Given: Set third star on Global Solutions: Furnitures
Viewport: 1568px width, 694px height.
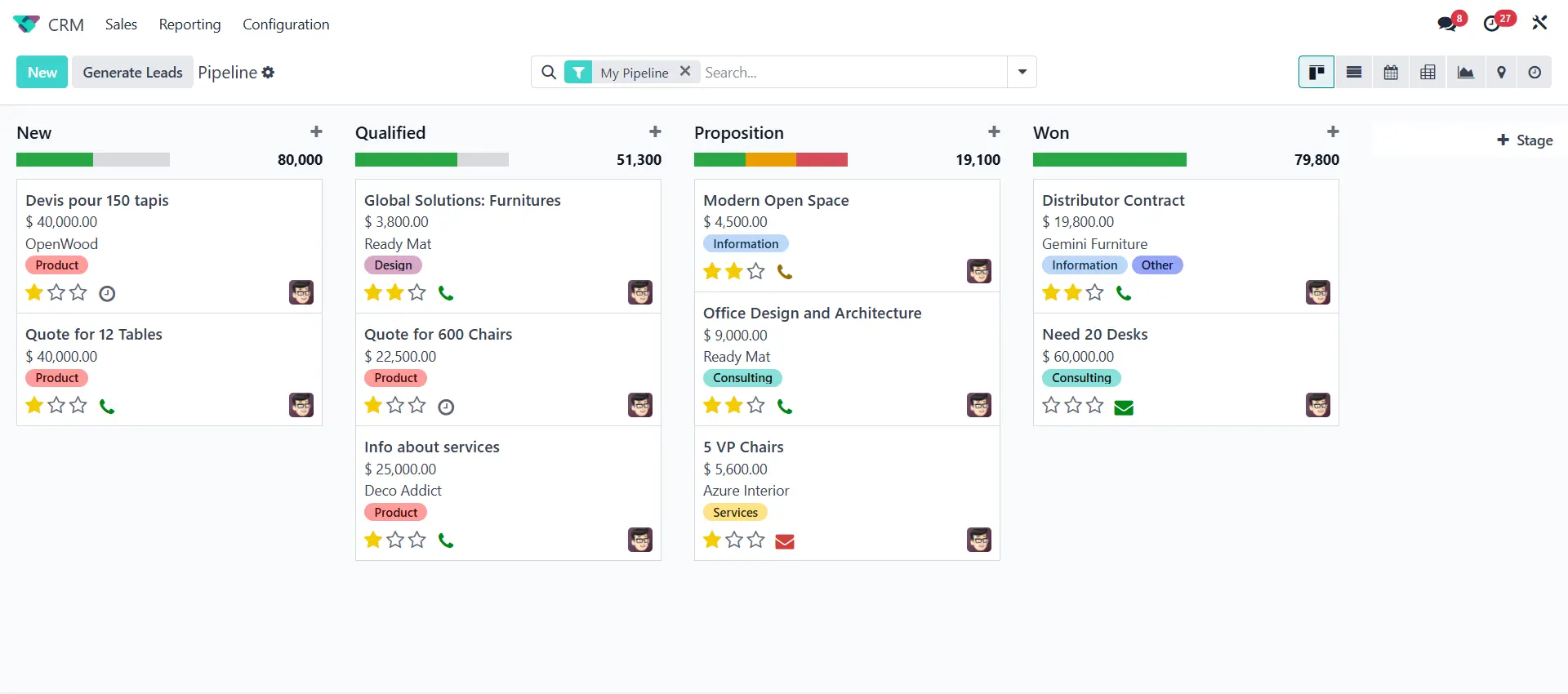Looking at the screenshot, I should point(417,292).
